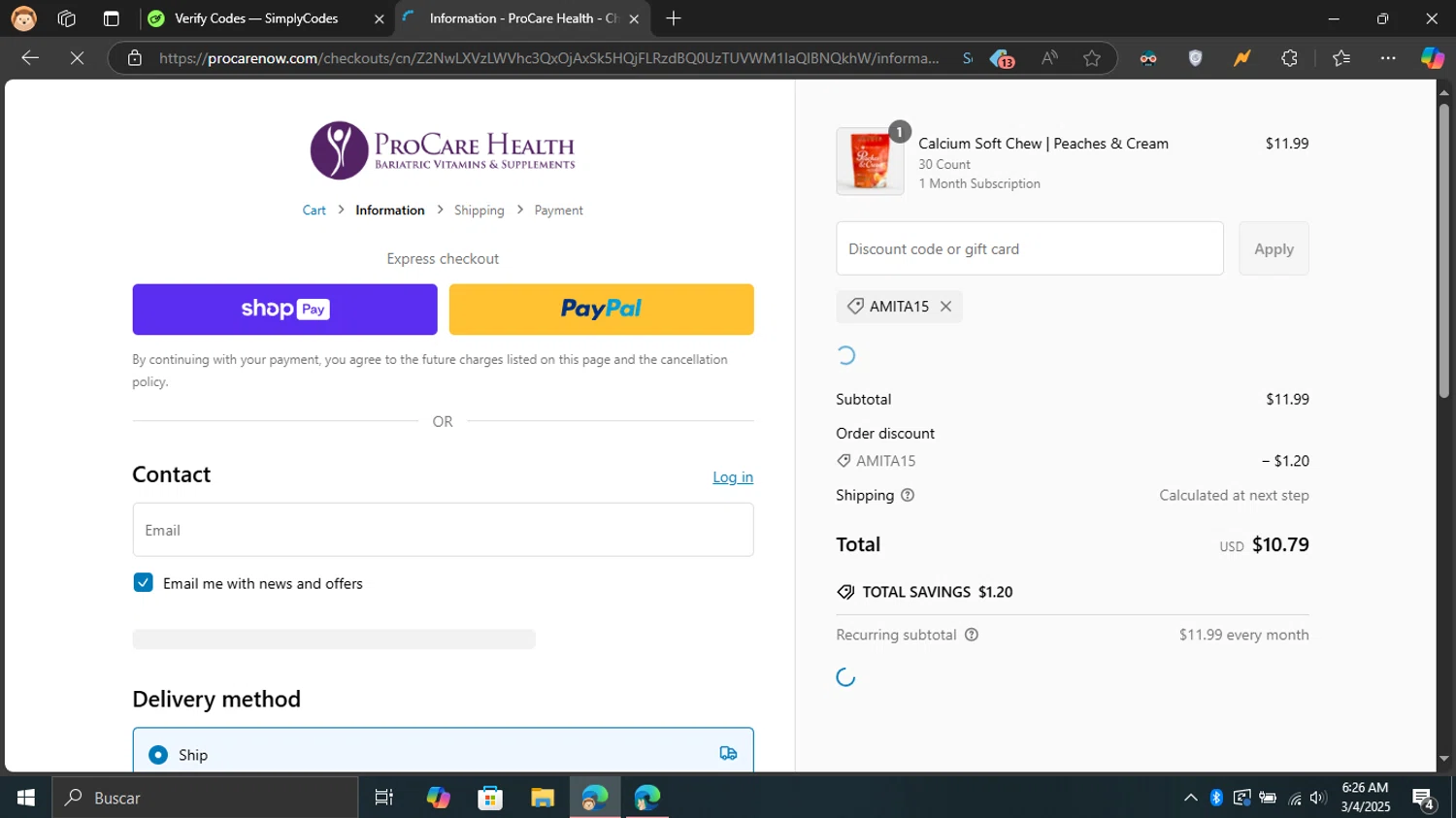The width and height of the screenshot is (1456, 818).
Task: Open the orange bolt extension icon
Action: click(1242, 58)
